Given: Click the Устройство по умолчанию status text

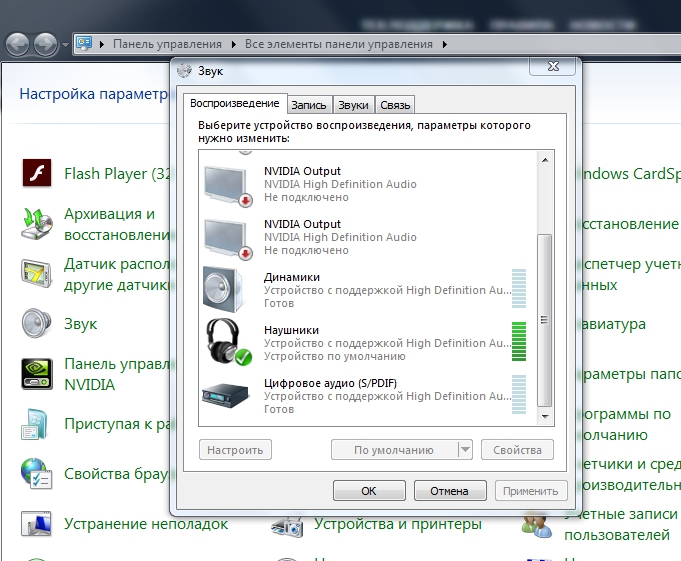Looking at the screenshot, I should pyautogui.click(x=334, y=356).
